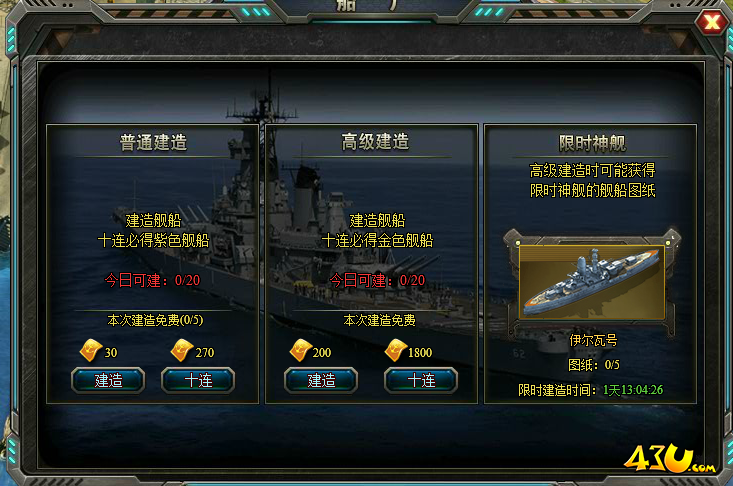Click 建造 button under 普通建造
Image resolution: width=733 pixels, height=486 pixels.
[108, 380]
